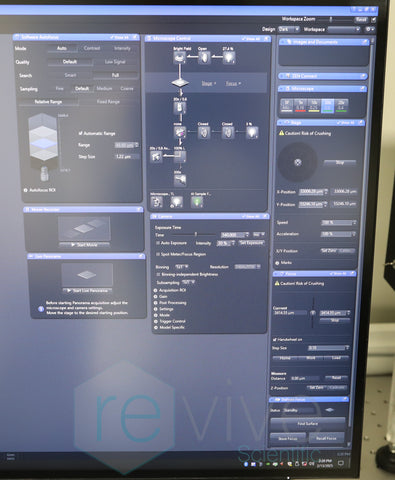Click the reflector turret icon labeled none
This screenshot has width=395, height=480.
[x=180, y=133]
